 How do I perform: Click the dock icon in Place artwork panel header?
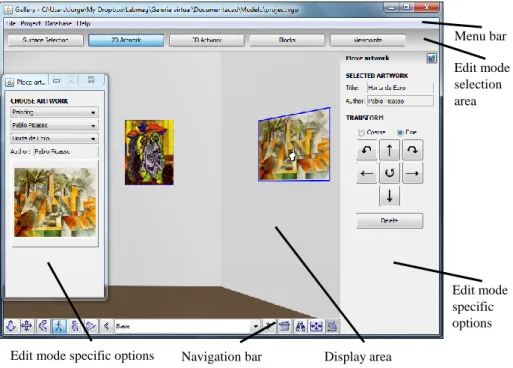(432, 59)
